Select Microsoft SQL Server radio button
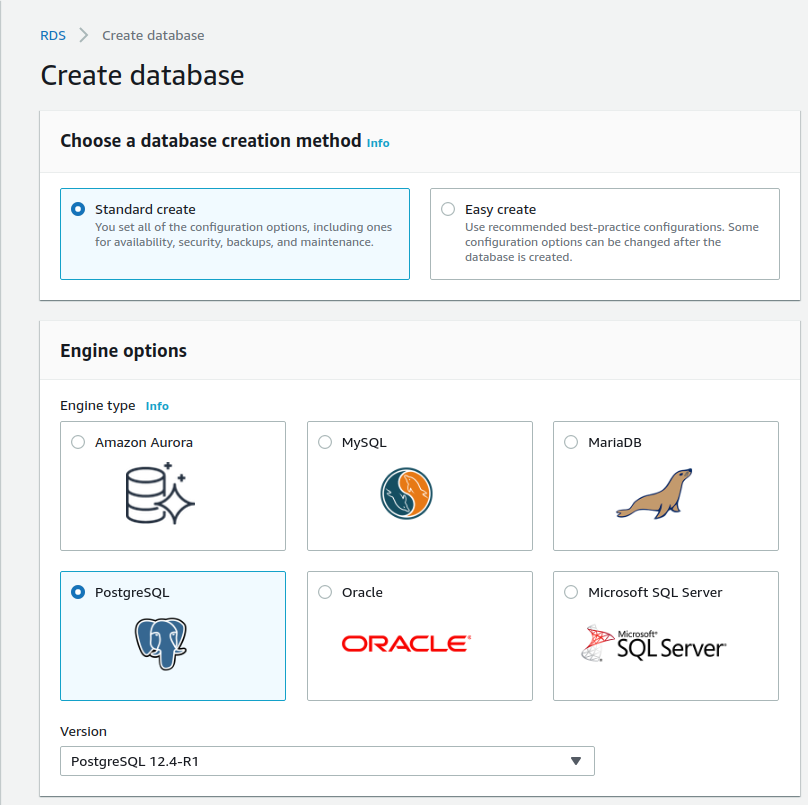 point(571,592)
